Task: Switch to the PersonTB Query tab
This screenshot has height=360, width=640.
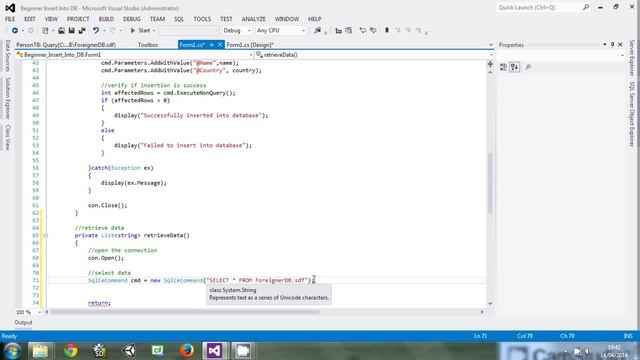Action: [66, 45]
